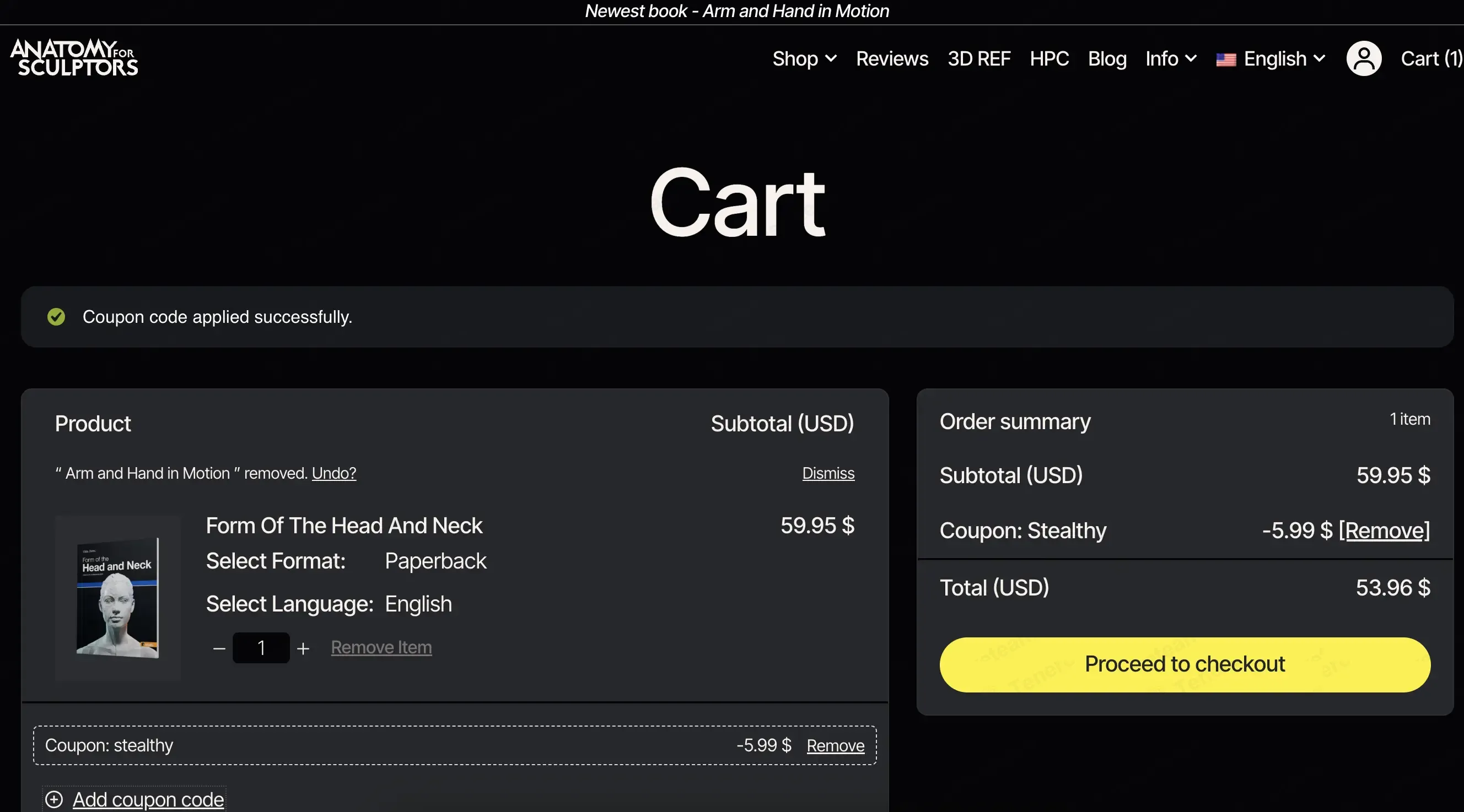Viewport: 1464px width, 812px height.
Task: Click the quantity input field showing 1
Action: pos(261,648)
